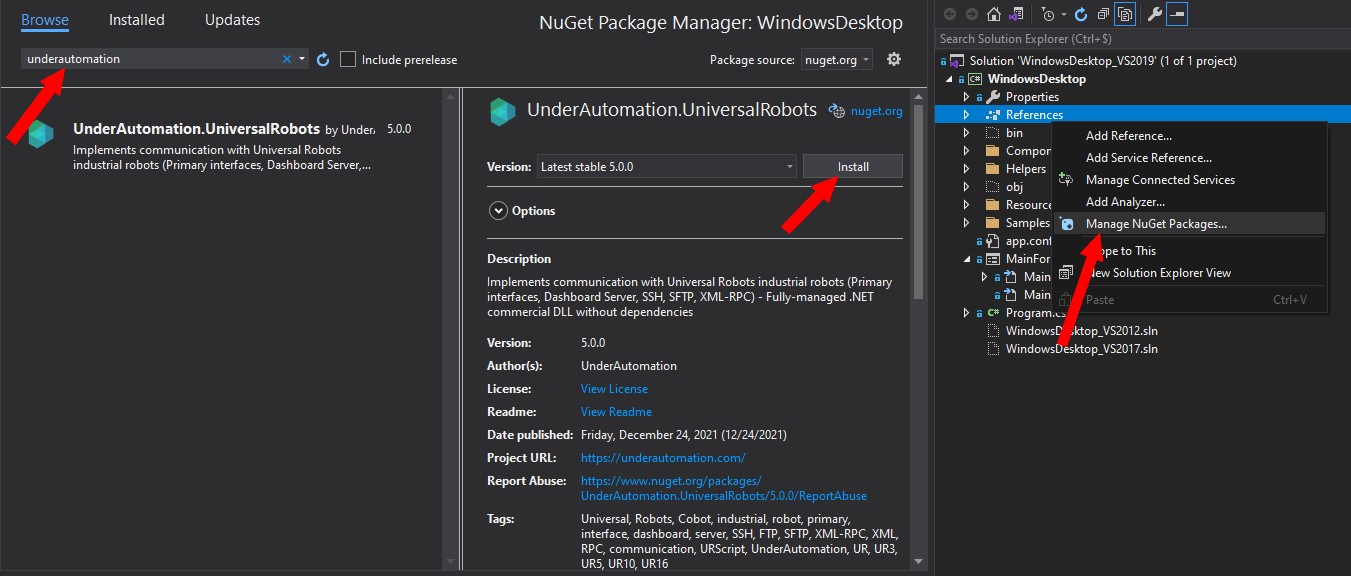Image resolution: width=1351 pixels, height=576 pixels.
Task: Install the UnderAutomation.UniversalRobots package
Action: click(853, 167)
